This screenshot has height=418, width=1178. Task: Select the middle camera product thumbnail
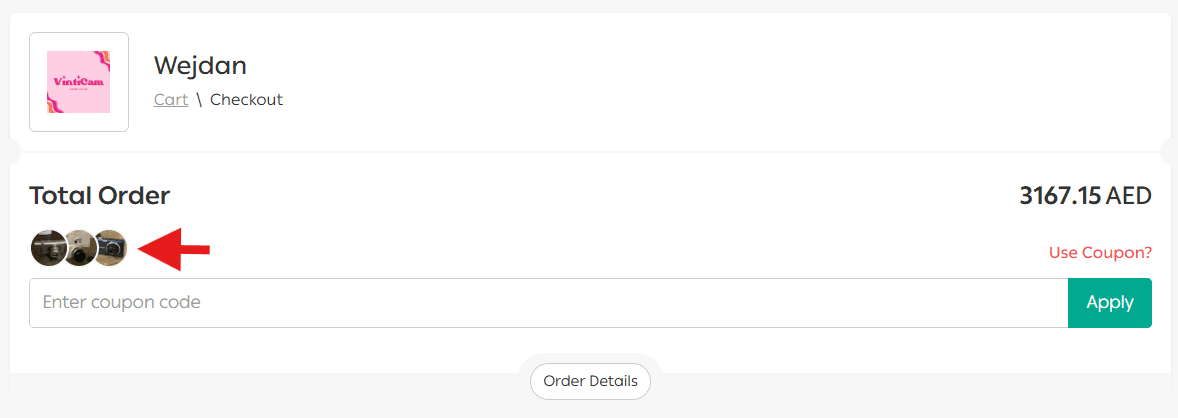(80, 248)
